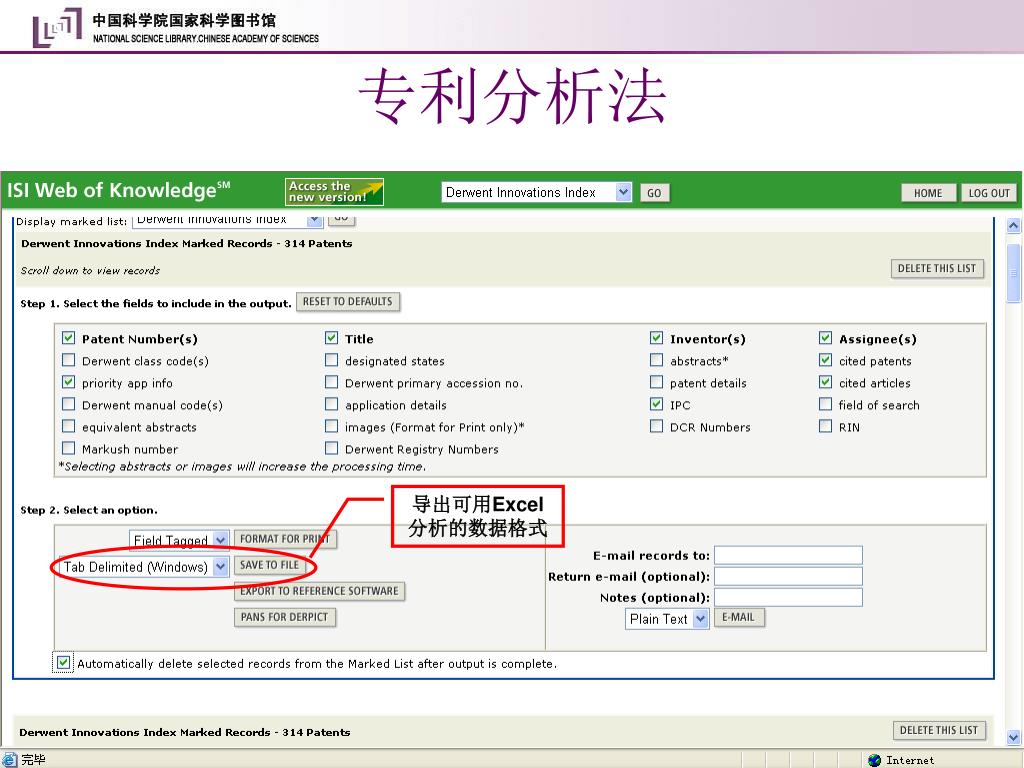Toggle images (Format for Print only) checkbox
The image size is (1024, 768).
click(x=332, y=426)
